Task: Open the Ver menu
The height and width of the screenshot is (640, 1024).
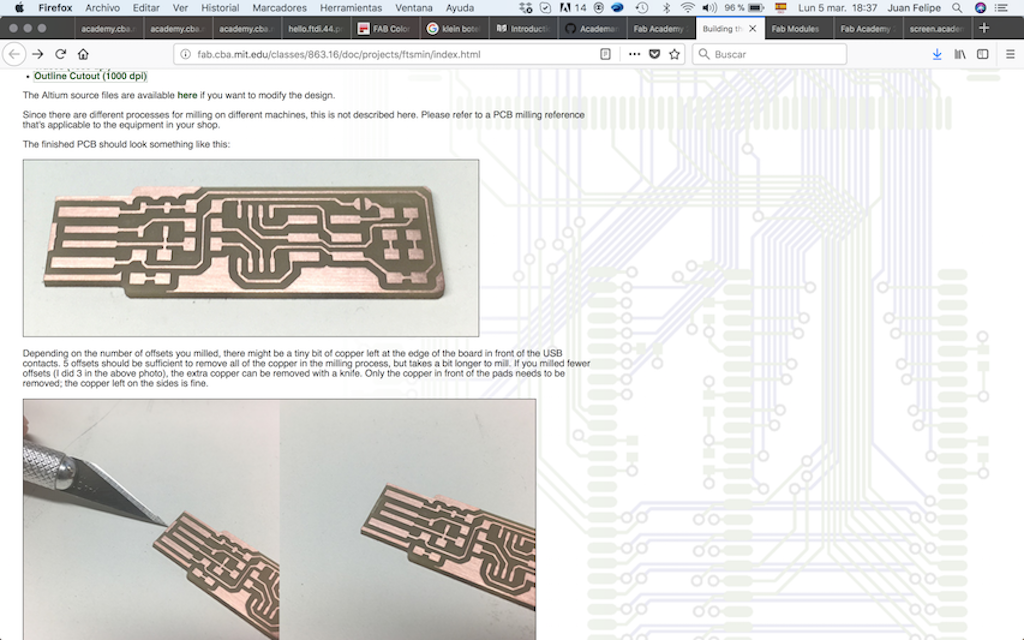Action: pos(180,8)
